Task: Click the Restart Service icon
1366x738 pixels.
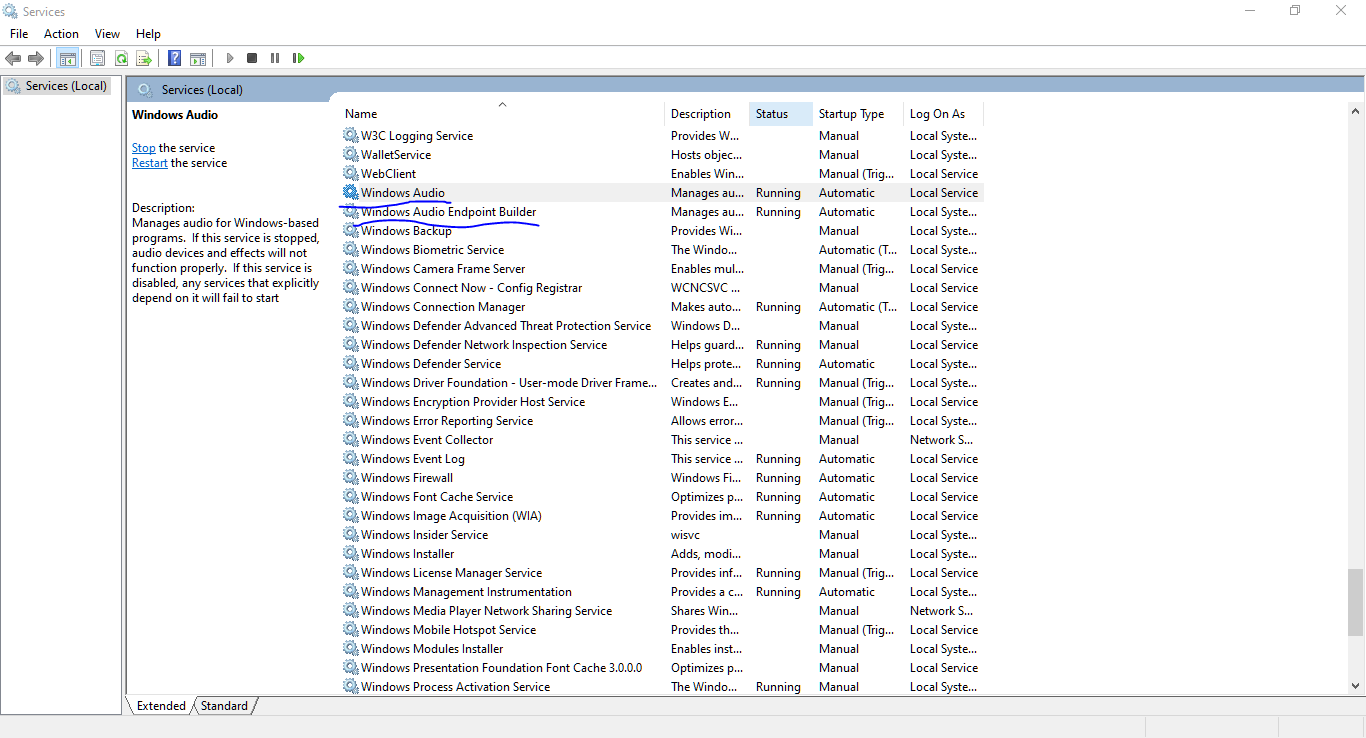Action: click(x=298, y=58)
